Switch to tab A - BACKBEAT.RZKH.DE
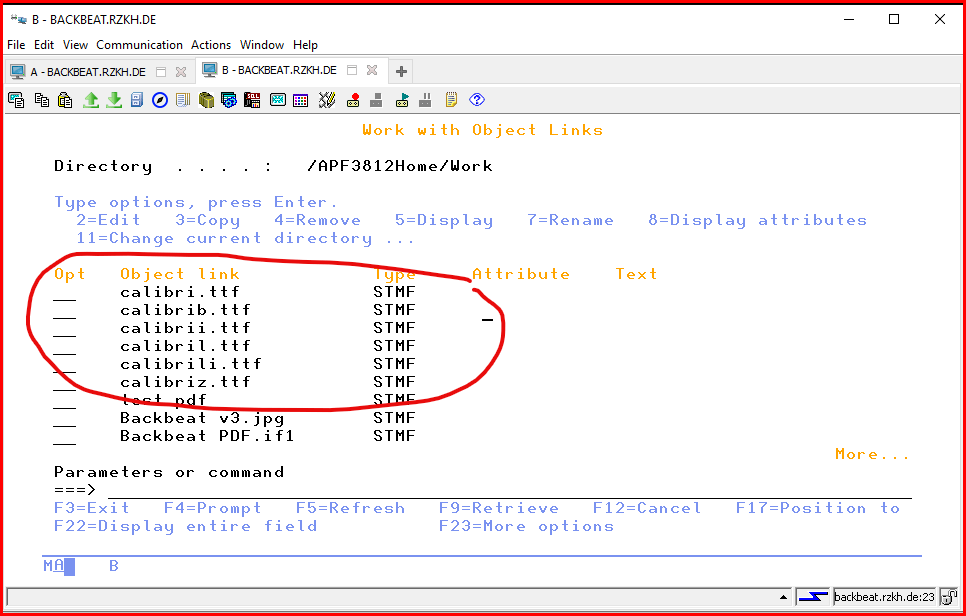This screenshot has width=966, height=616. point(88,72)
